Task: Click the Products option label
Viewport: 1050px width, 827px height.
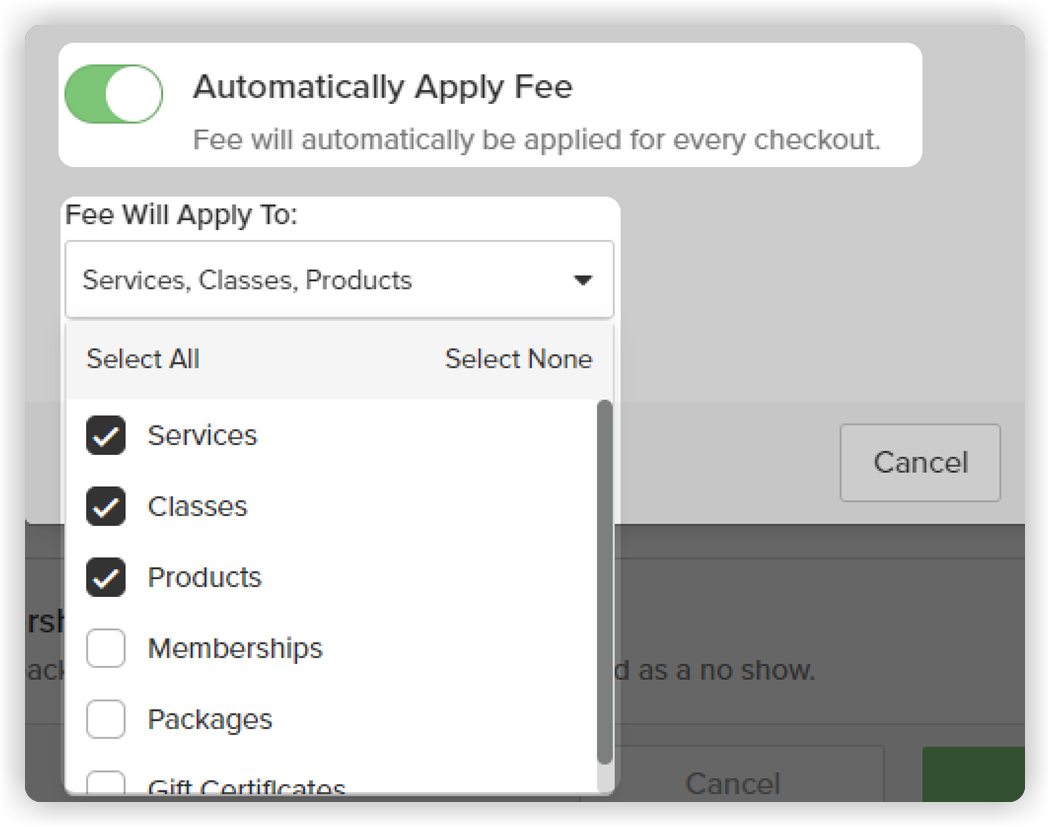Action: 204,577
